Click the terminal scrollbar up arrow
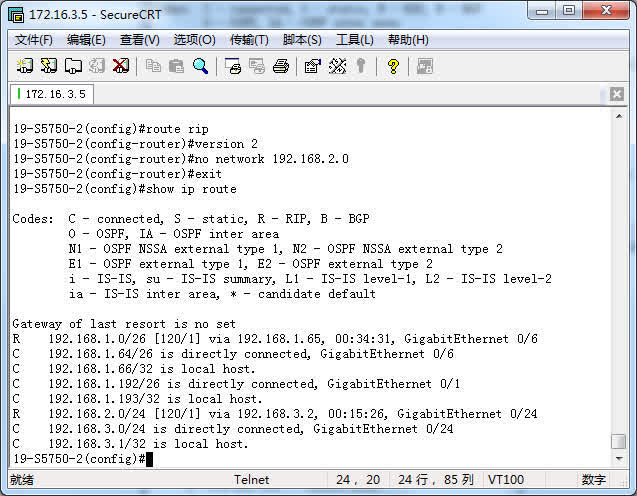This screenshot has width=637, height=496. [618, 117]
